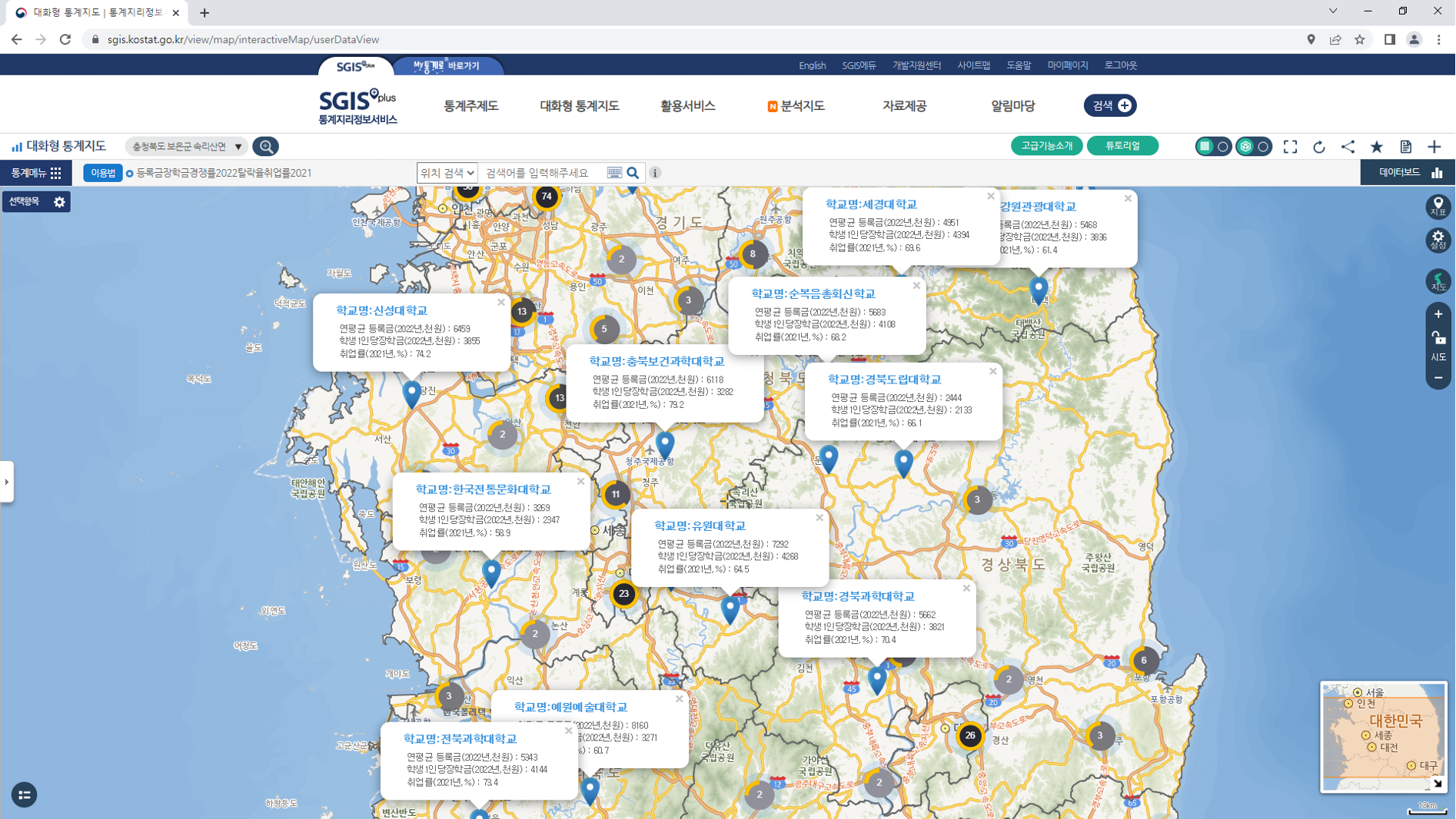Click the blue pin below the 신성대학교 popup
This screenshot has height=819, width=1456.
(412, 393)
